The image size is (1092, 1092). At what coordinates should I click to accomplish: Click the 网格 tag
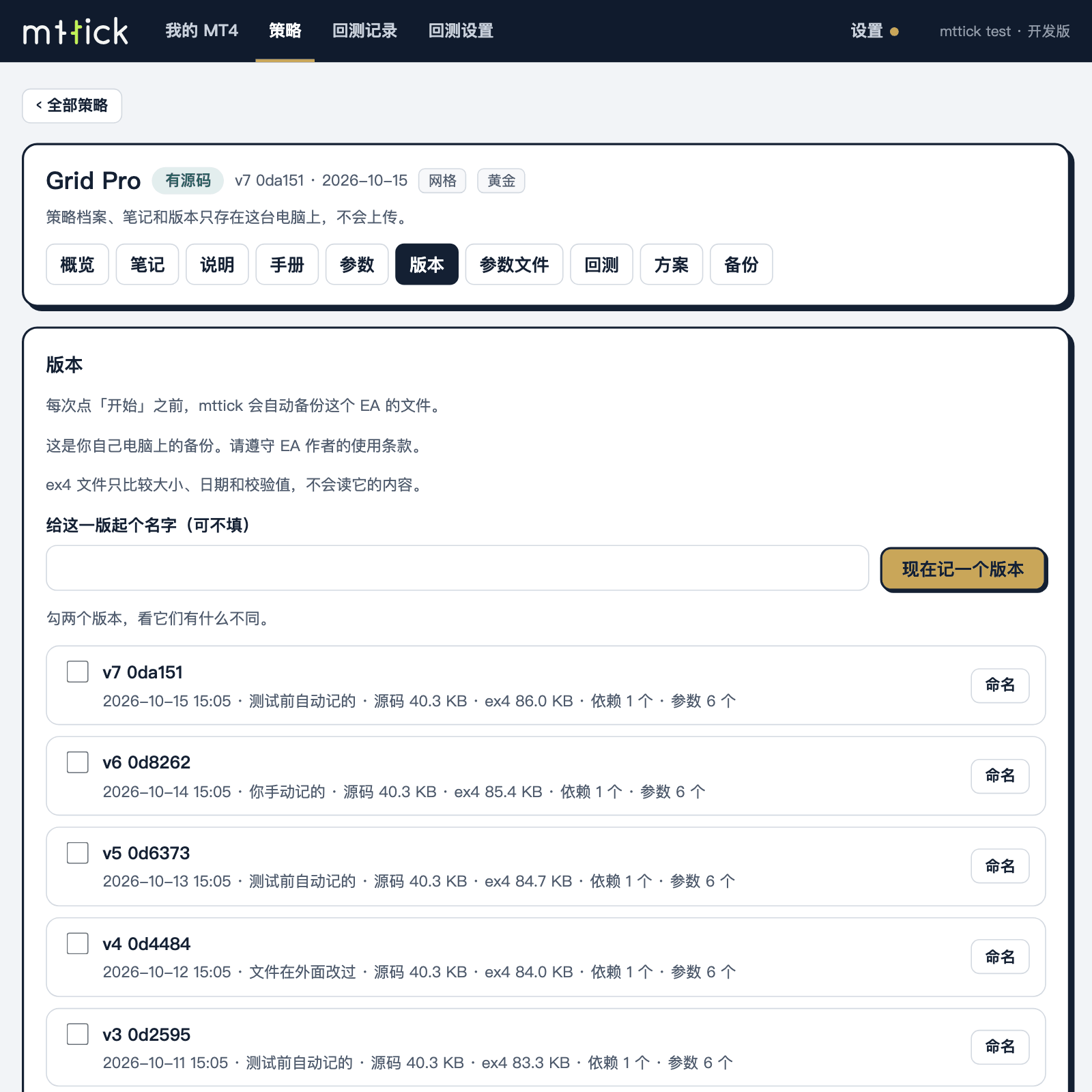[x=442, y=181]
